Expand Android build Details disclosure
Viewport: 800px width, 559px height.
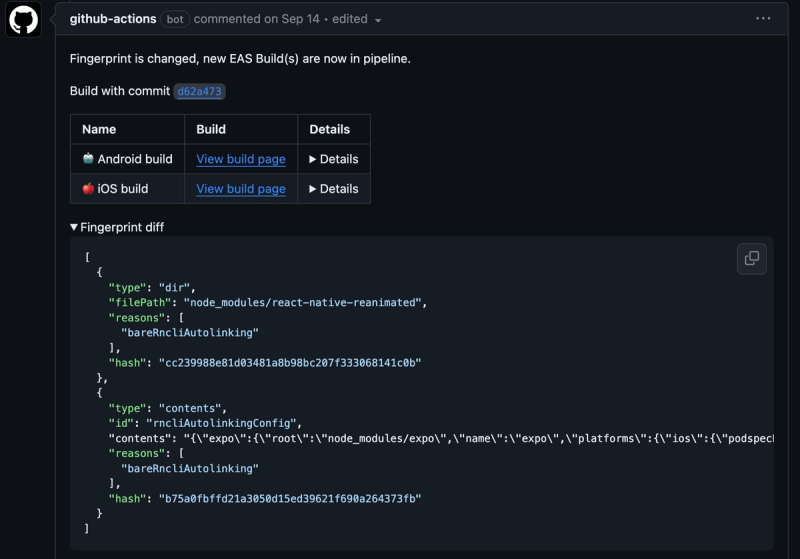(334, 159)
